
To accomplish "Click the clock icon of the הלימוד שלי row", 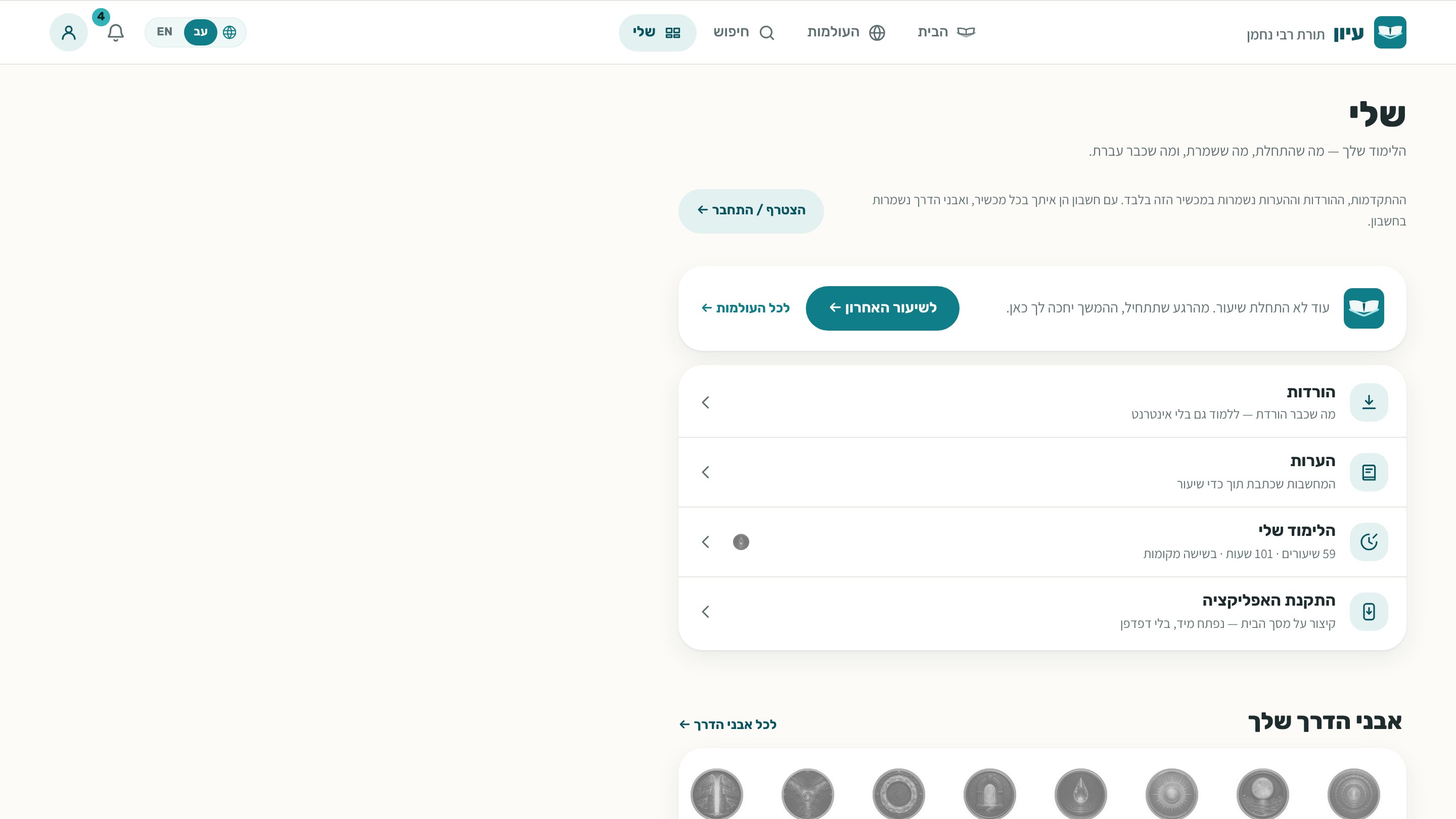I will coord(1369,542).
